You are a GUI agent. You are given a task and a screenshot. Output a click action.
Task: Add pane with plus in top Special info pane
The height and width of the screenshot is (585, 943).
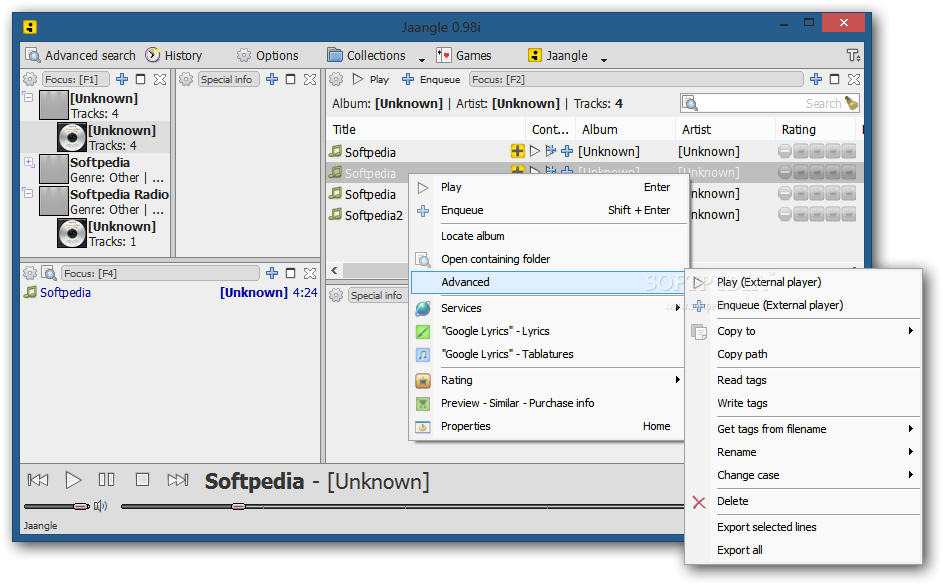pyautogui.click(x=272, y=79)
